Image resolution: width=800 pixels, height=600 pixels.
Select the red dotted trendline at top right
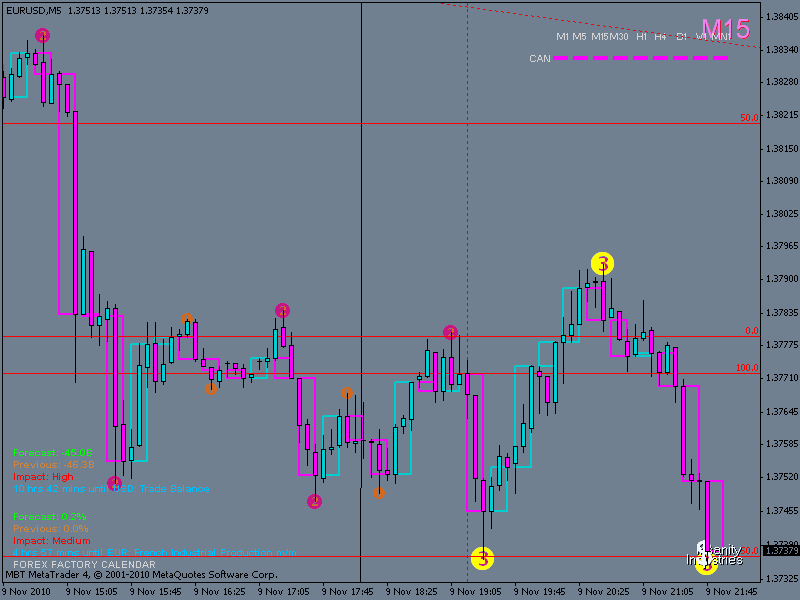pos(600,26)
